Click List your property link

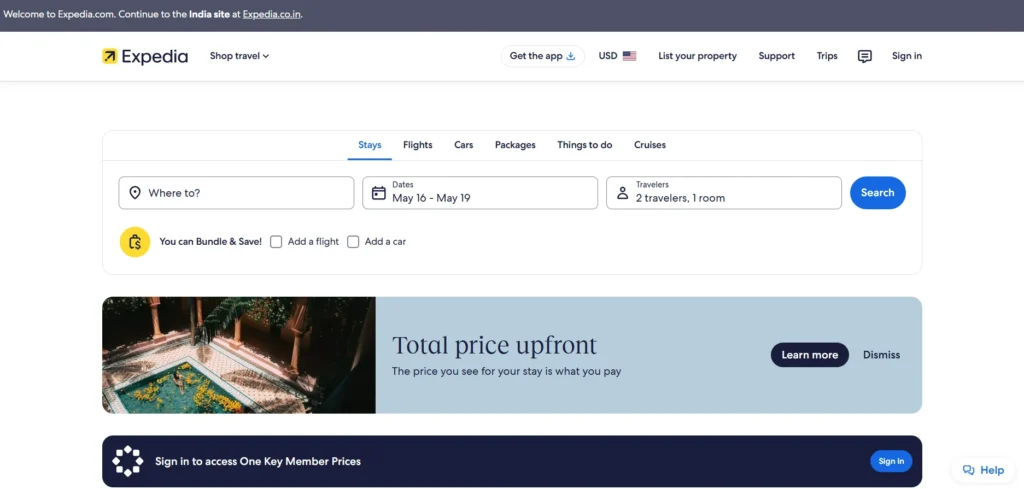pos(697,56)
